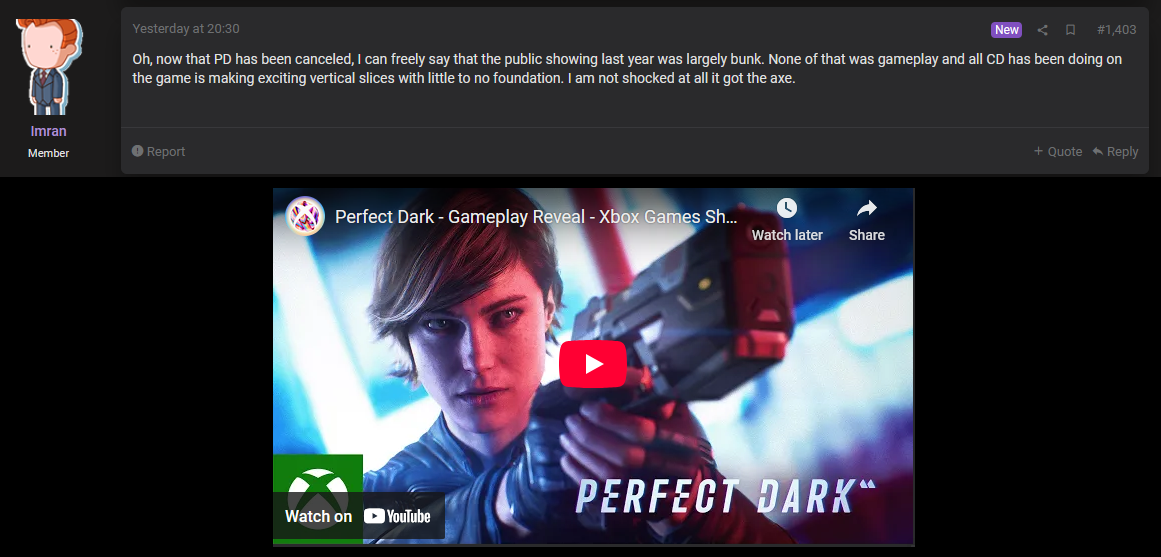Click the exclamation icon beside Report
The height and width of the screenshot is (557, 1161).
coord(137,151)
